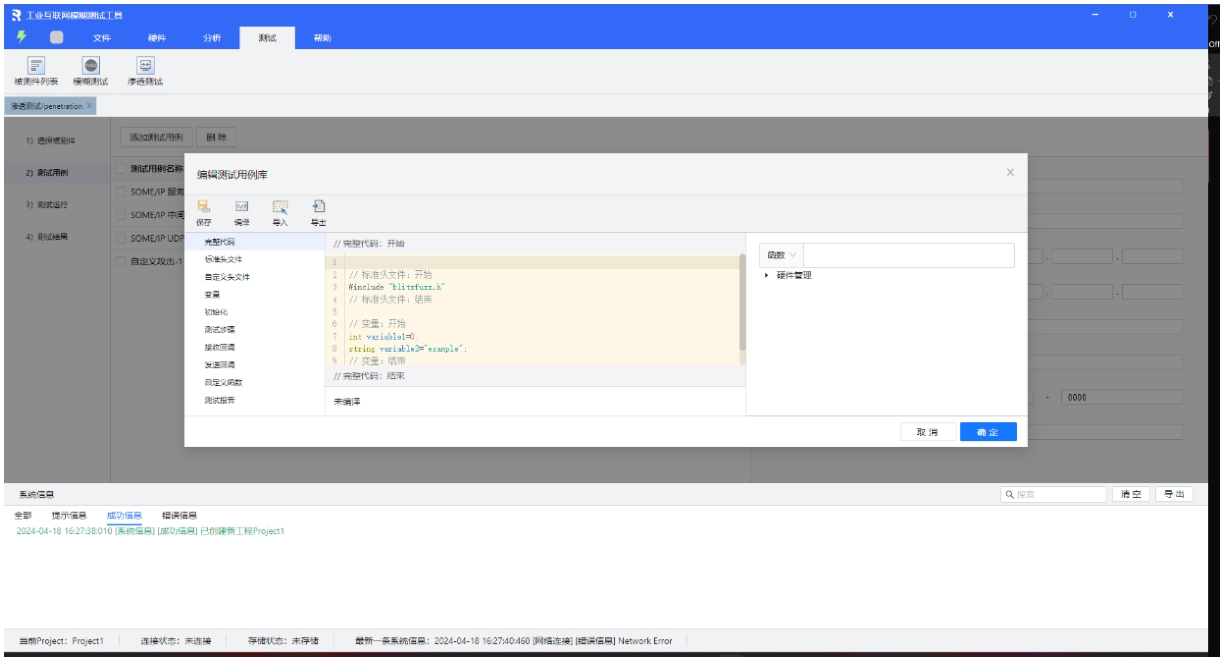Open the 被测件列表 ribbon icon
This screenshot has height=663, width=1225.
tap(36, 66)
